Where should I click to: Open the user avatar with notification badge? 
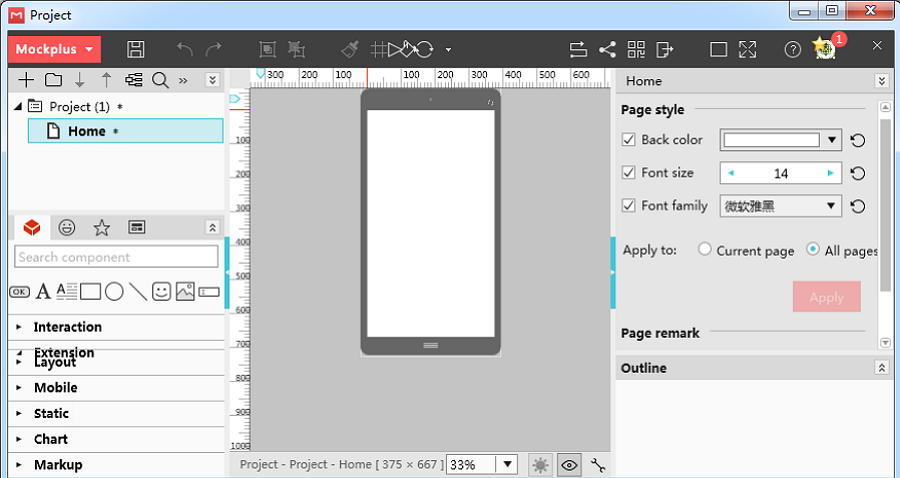[824, 48]
